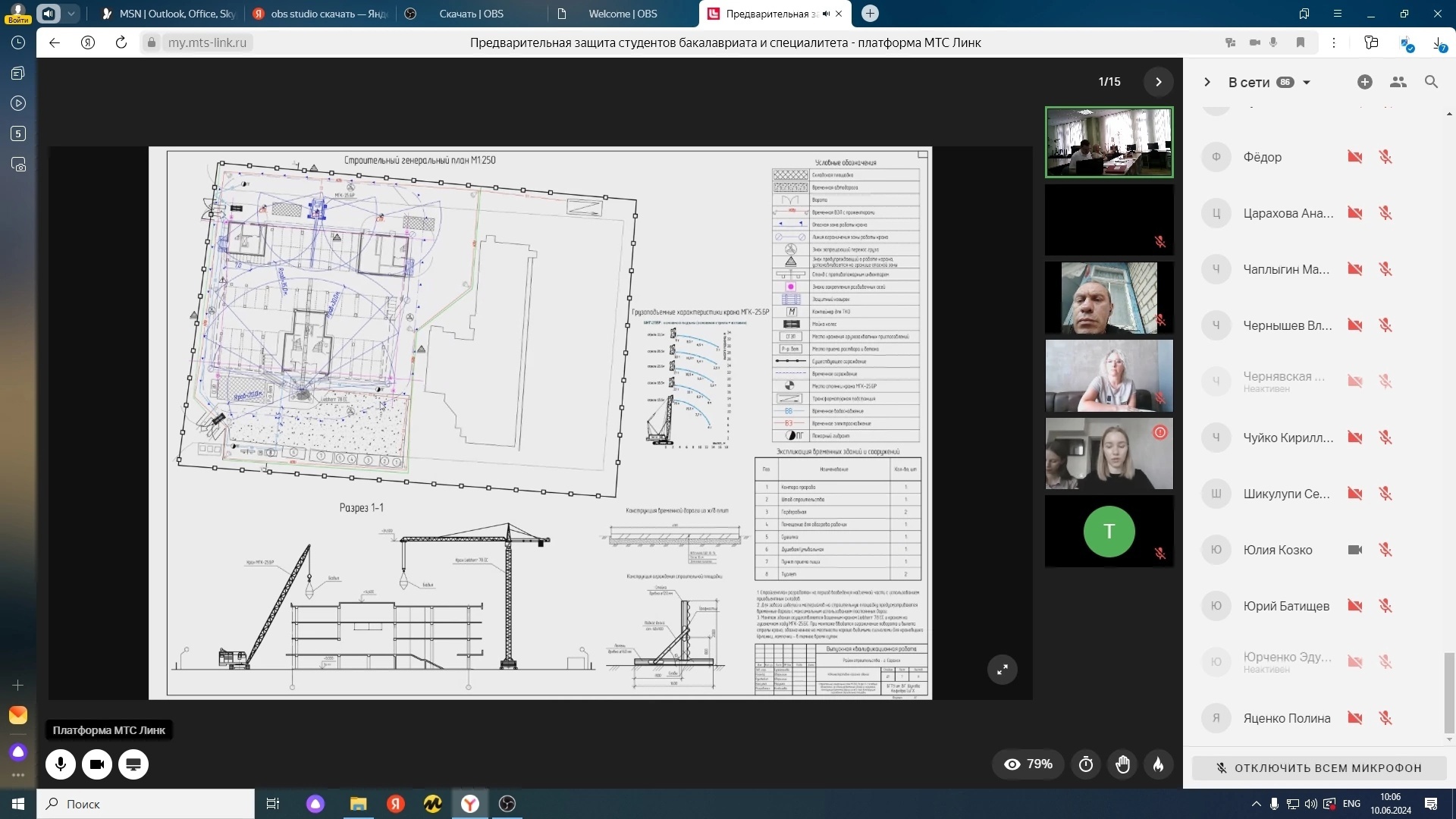Open Windows notification center
This screenshot has width=1456, height=819.
coord(1431,804)
